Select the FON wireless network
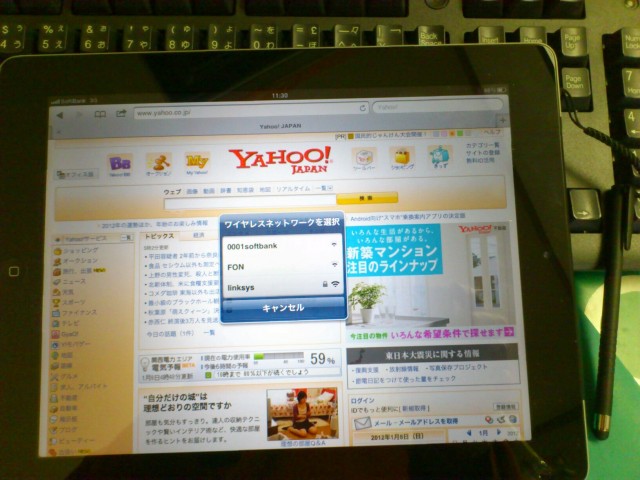 point(282,267)
